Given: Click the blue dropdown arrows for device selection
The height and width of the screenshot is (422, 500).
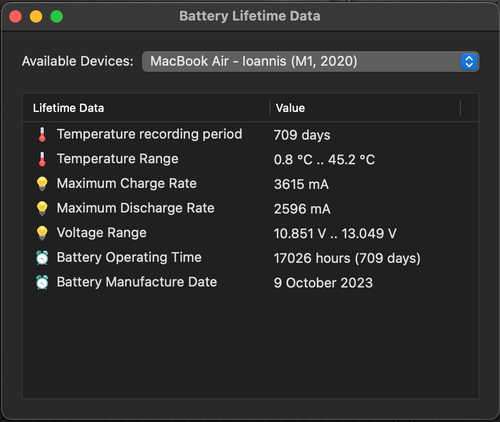Looking at the screenshot, I should (469, 62).
